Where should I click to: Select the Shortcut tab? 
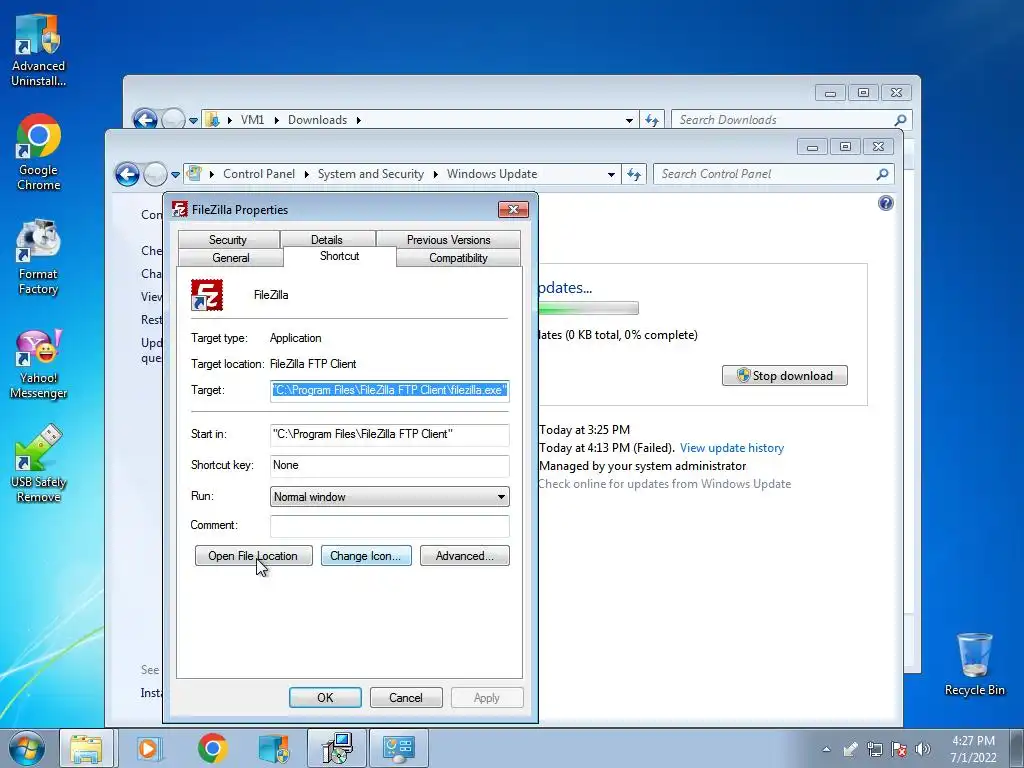click(340, 256)
